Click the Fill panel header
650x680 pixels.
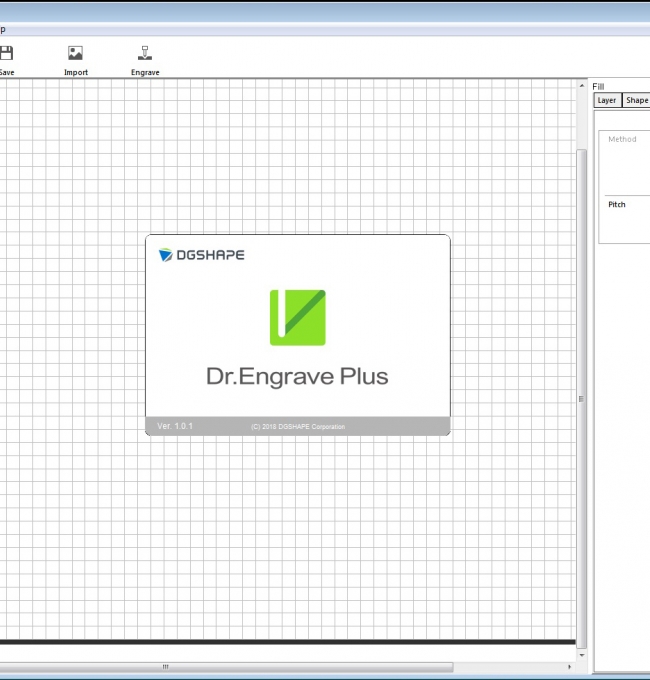598,86
